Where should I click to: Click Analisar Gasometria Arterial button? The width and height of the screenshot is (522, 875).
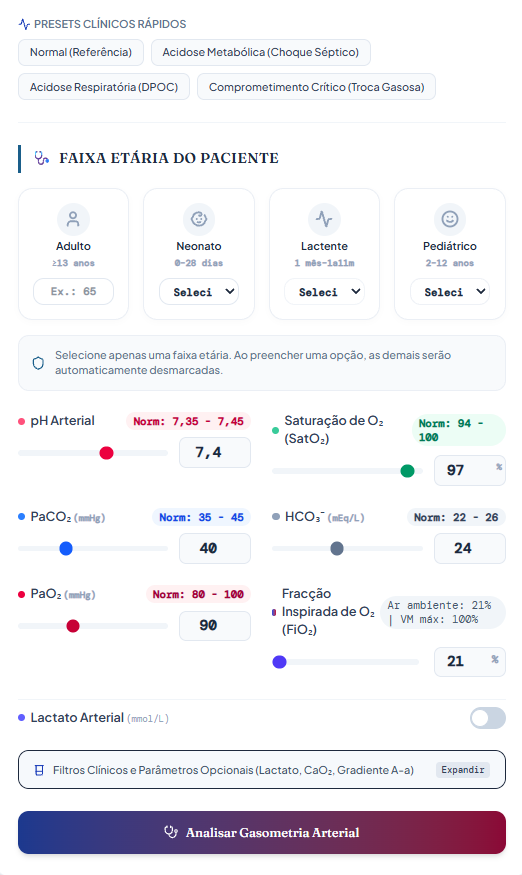coord(262,833)
